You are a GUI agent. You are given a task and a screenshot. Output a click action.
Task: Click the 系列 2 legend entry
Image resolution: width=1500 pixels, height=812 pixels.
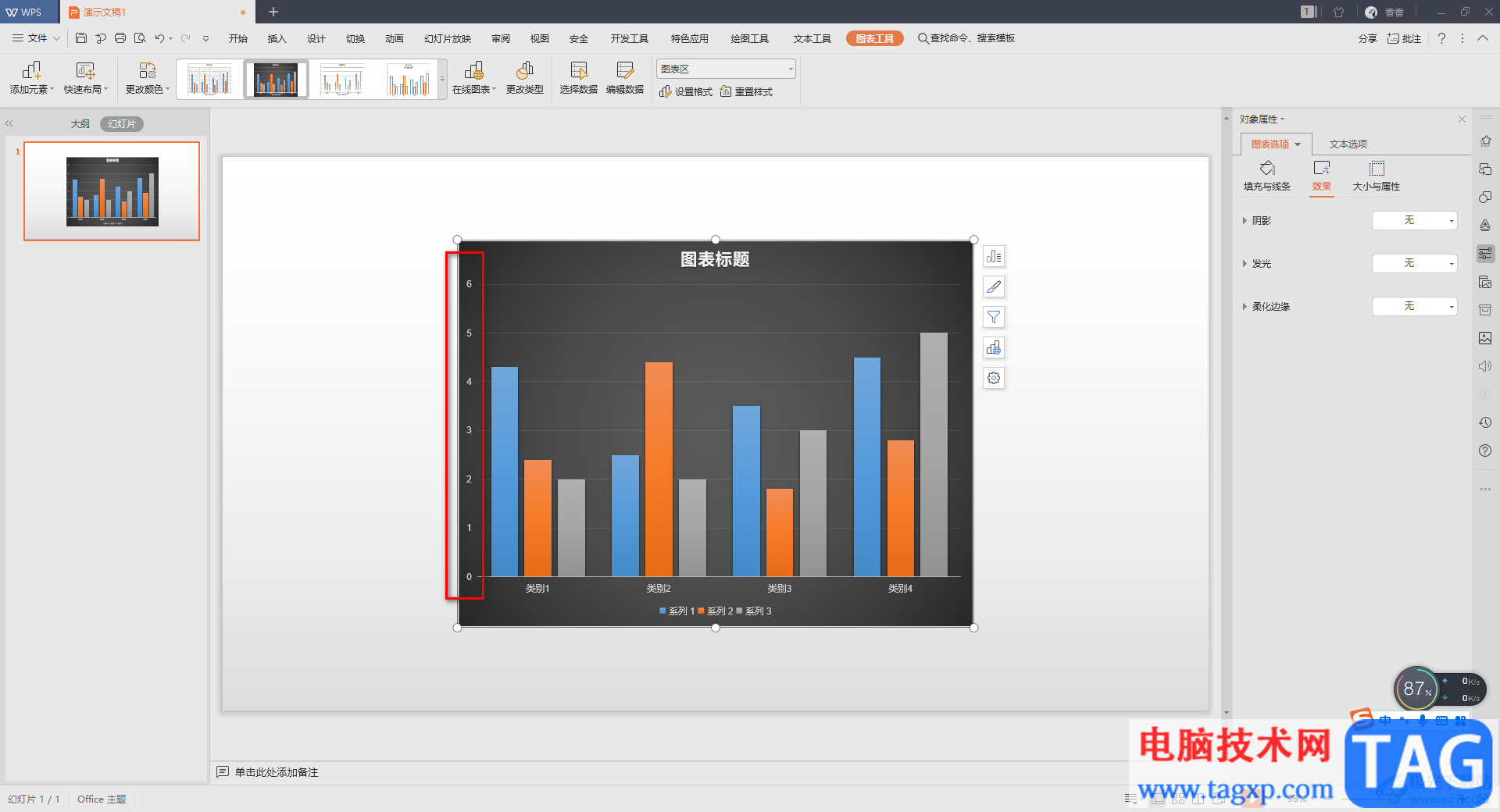pyautogui.click(x=716, y=611)
